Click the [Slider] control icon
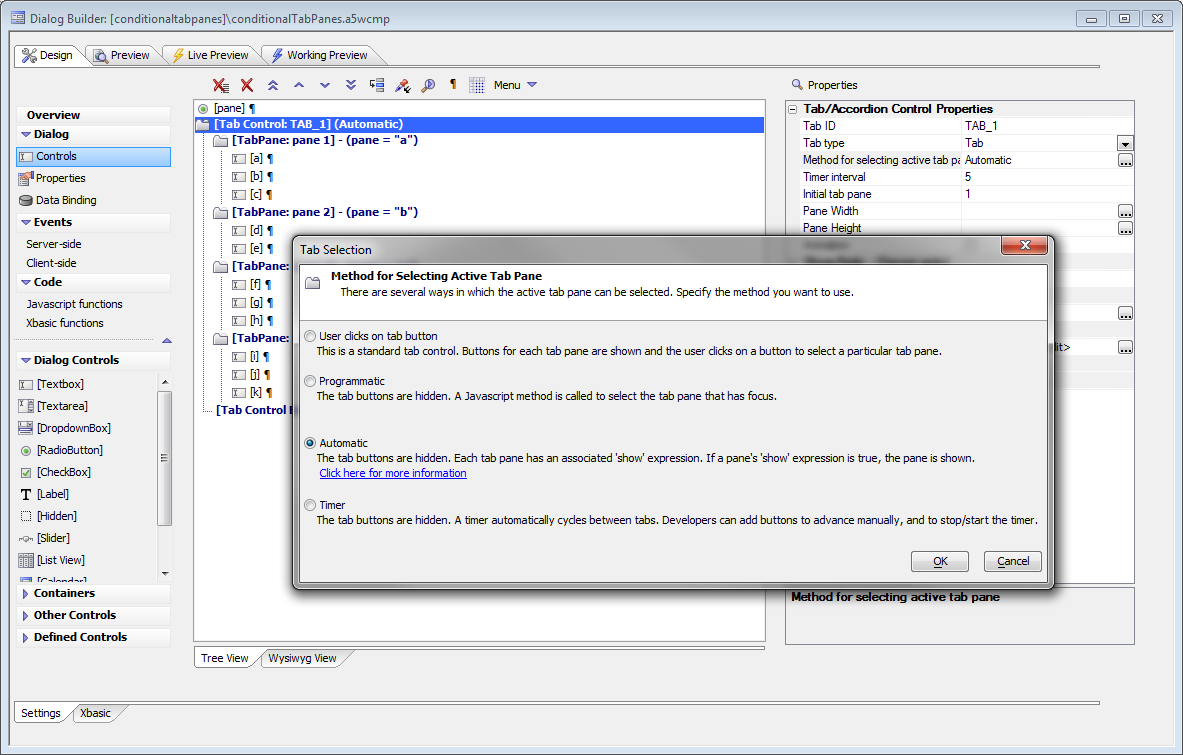This screenshot has width=1183, height=755. pos(26,539)
